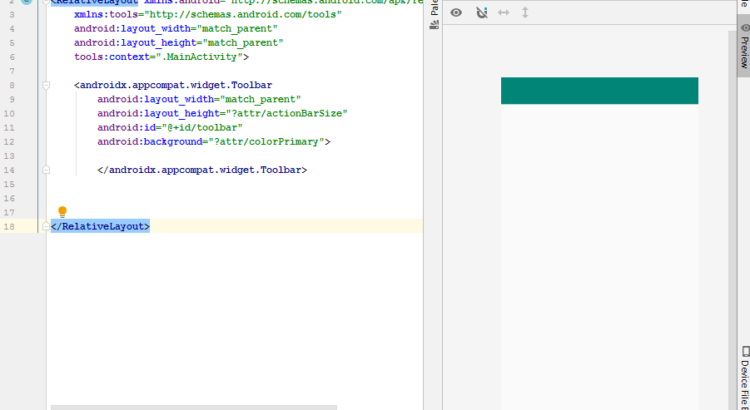Collapse the opening Toolbar tag fold marker
750x410 pixels.
pyautogui.click(x=47, y=86)
